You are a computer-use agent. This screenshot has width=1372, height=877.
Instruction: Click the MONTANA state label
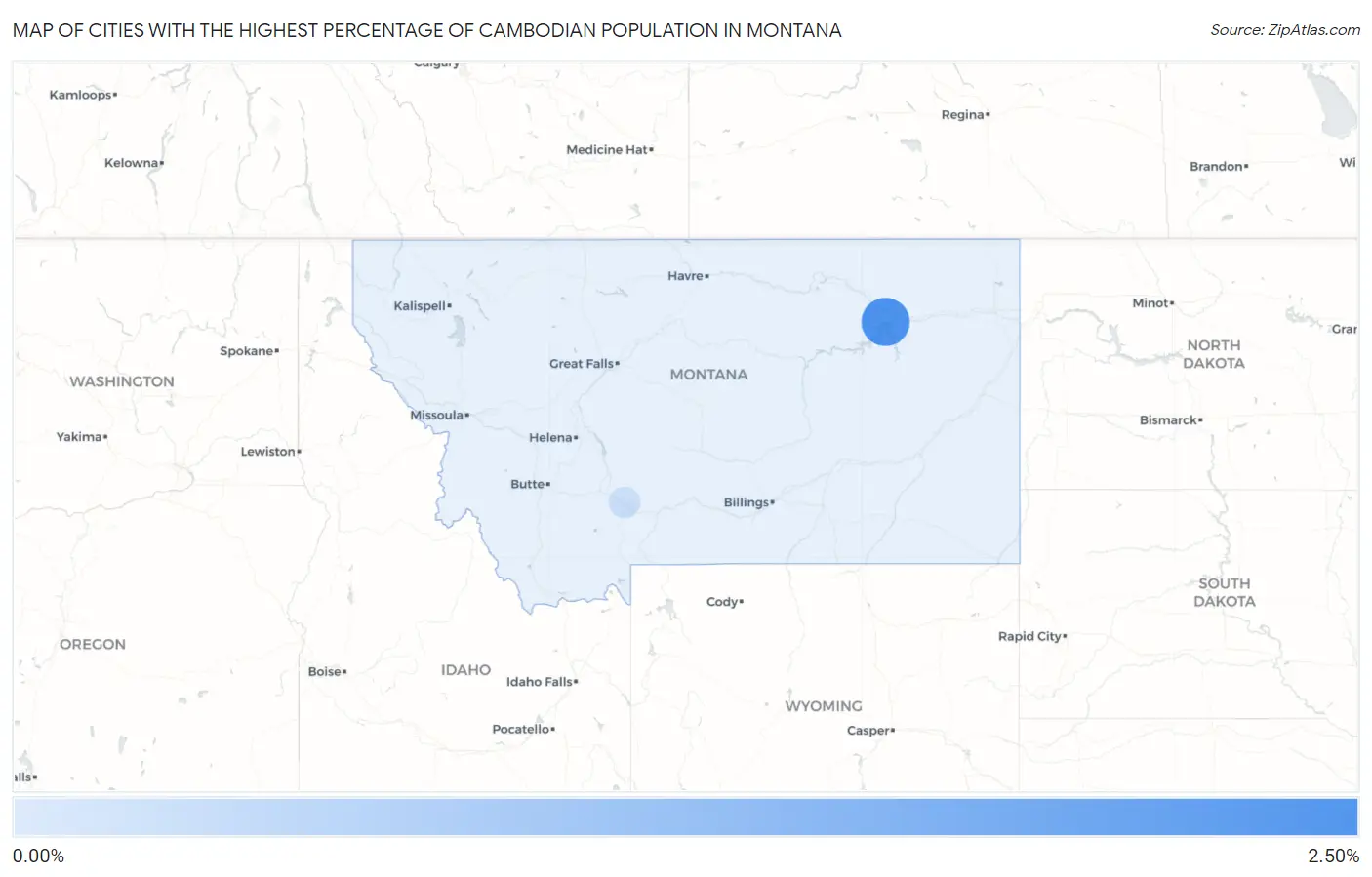pyautogui.click(x=708, y=375)
